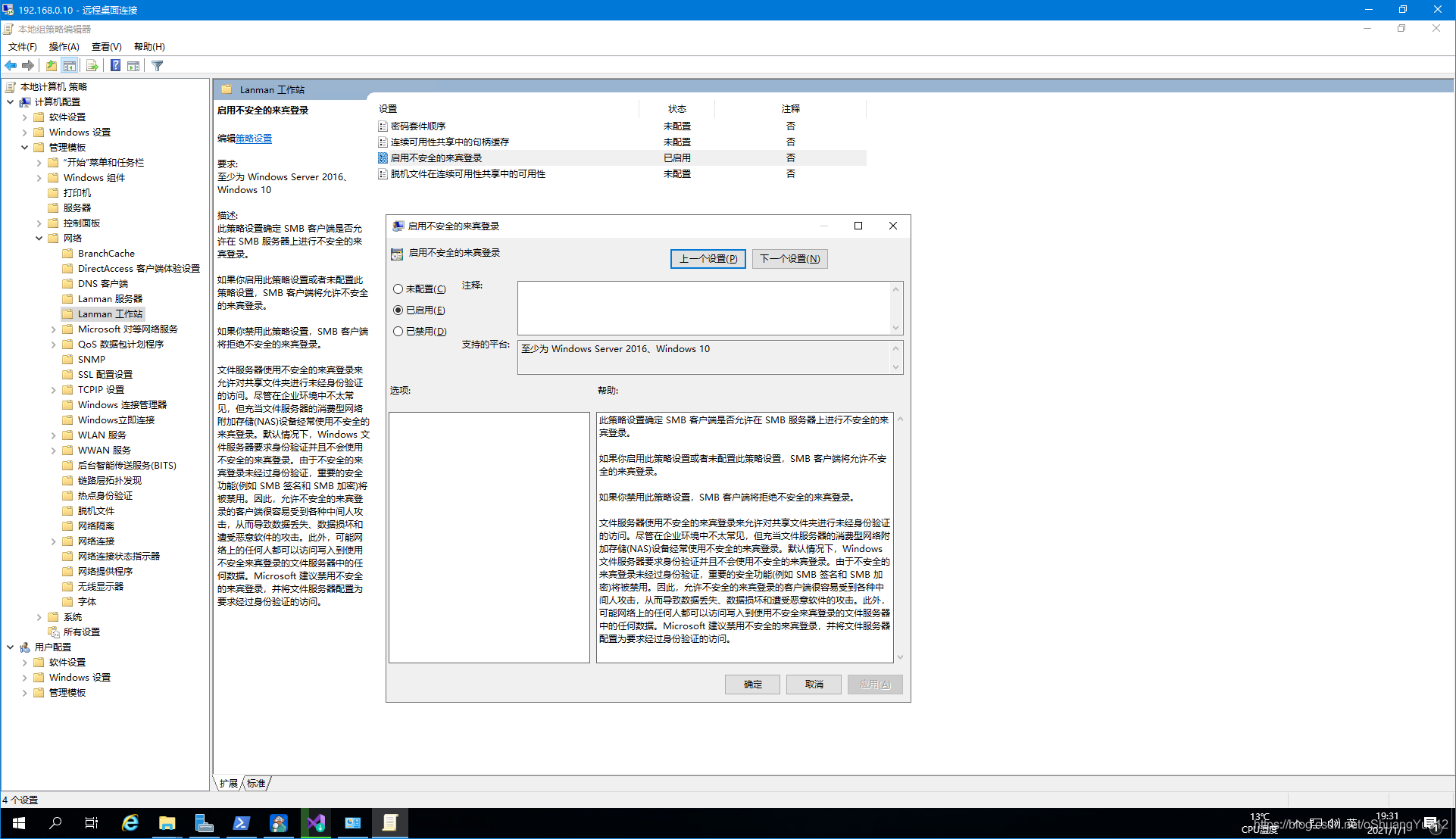Click the 确定 button
This screenshot has width=1456, height=839.
point(752,685)
